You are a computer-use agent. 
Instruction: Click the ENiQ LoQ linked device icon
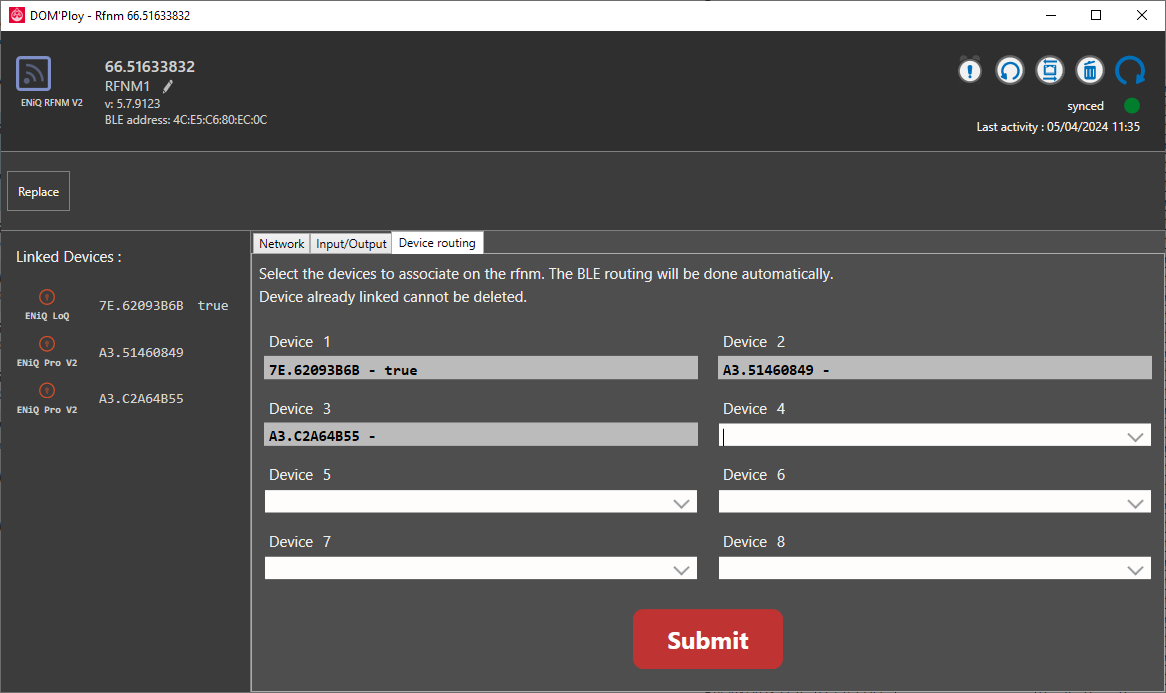(47, 297)
